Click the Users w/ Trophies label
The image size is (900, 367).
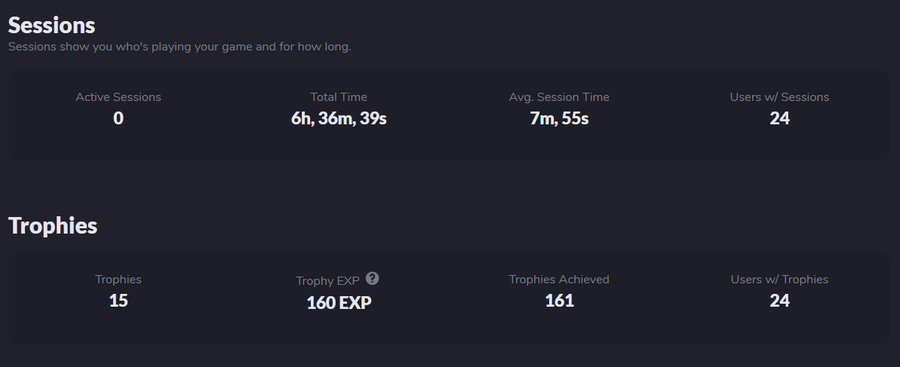[x=779, y=279]
